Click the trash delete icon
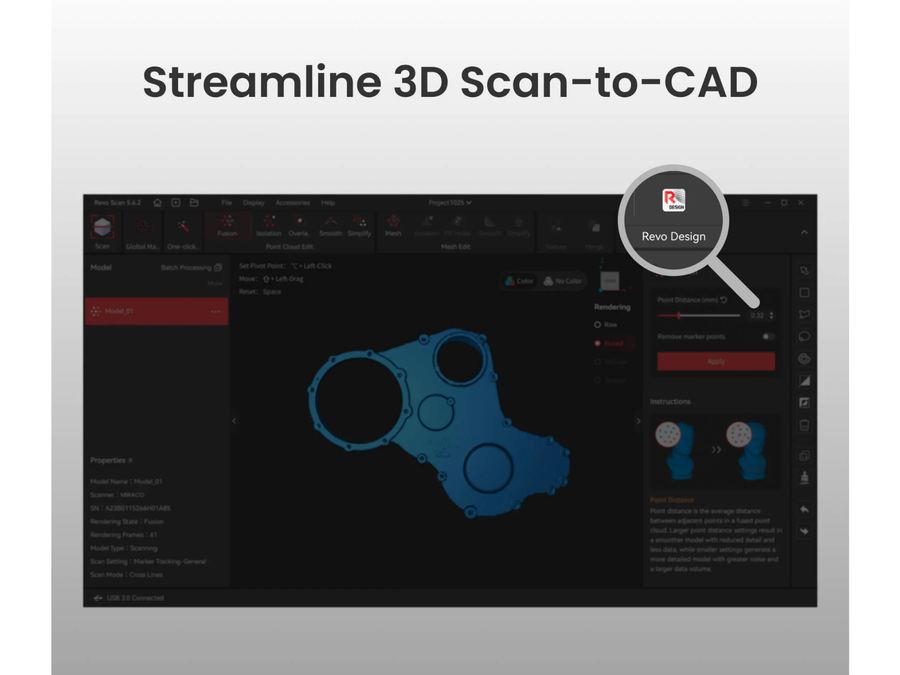The image size is (900, 675). pos(804,425)
